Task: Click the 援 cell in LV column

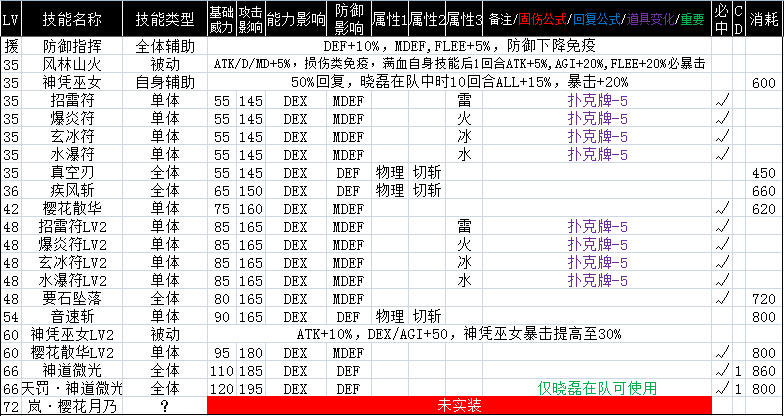Action: tap(11, 46)
